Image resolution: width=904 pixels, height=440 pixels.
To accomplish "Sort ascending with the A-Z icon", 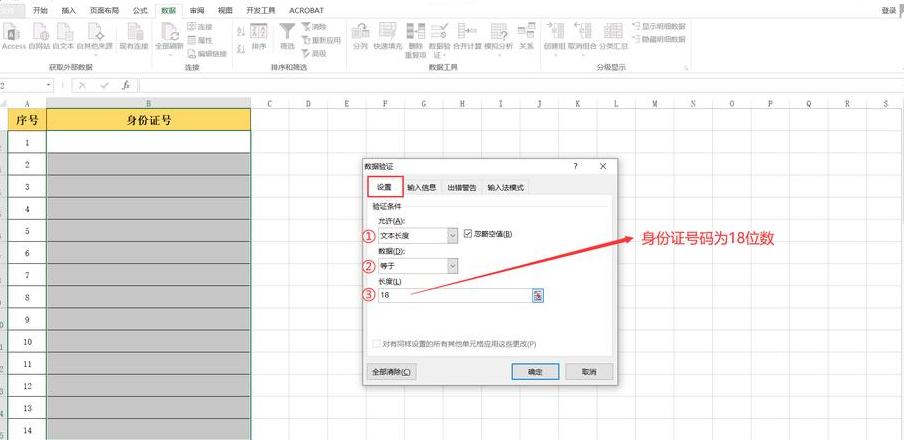I will (241, 31).
